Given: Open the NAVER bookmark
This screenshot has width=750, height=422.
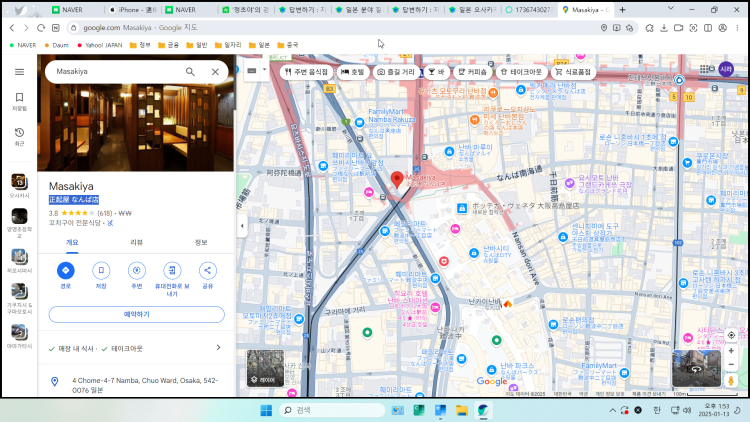Looking at the screenshot, I should 22,45.
